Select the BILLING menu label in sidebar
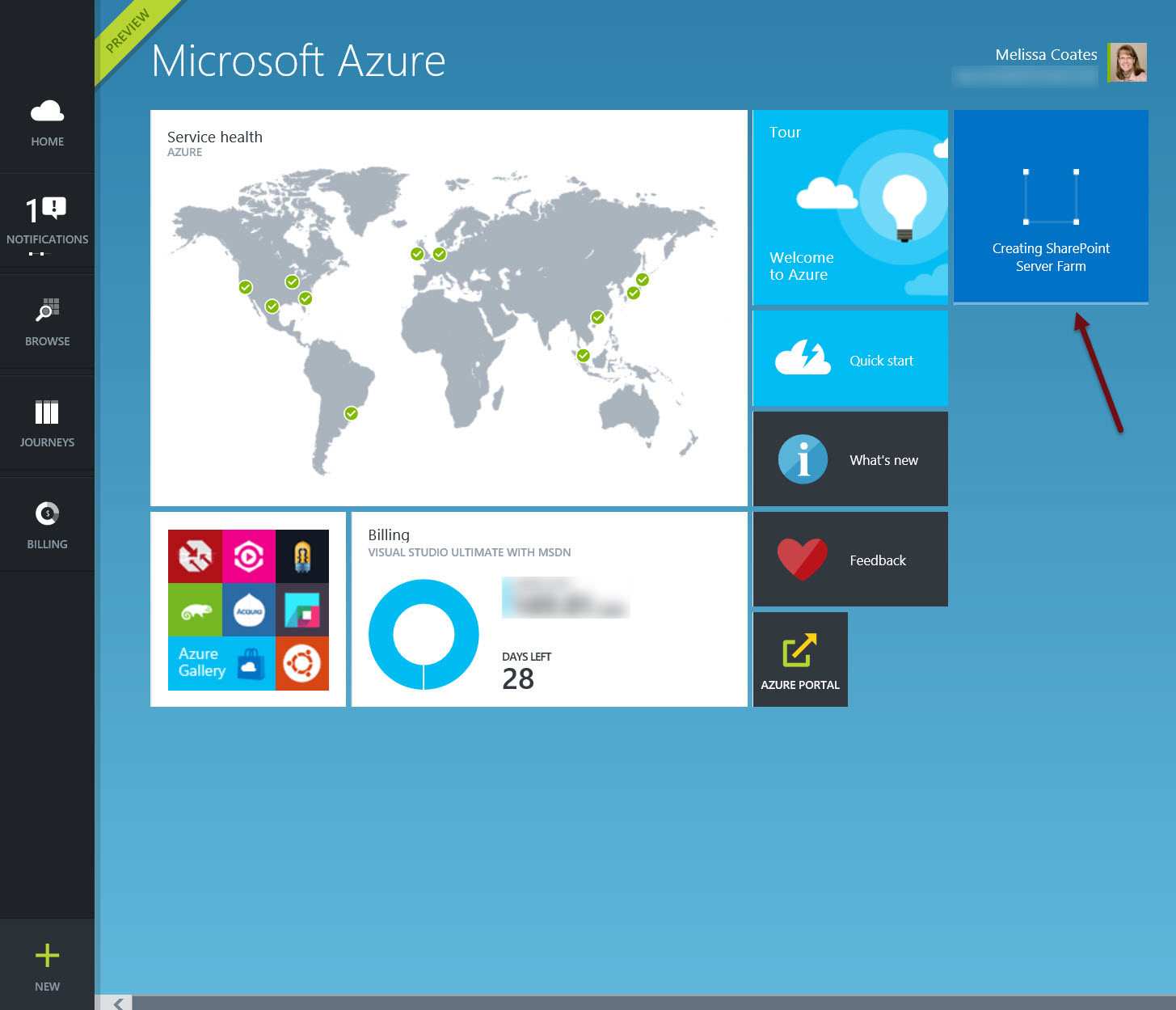 point(48,544)
